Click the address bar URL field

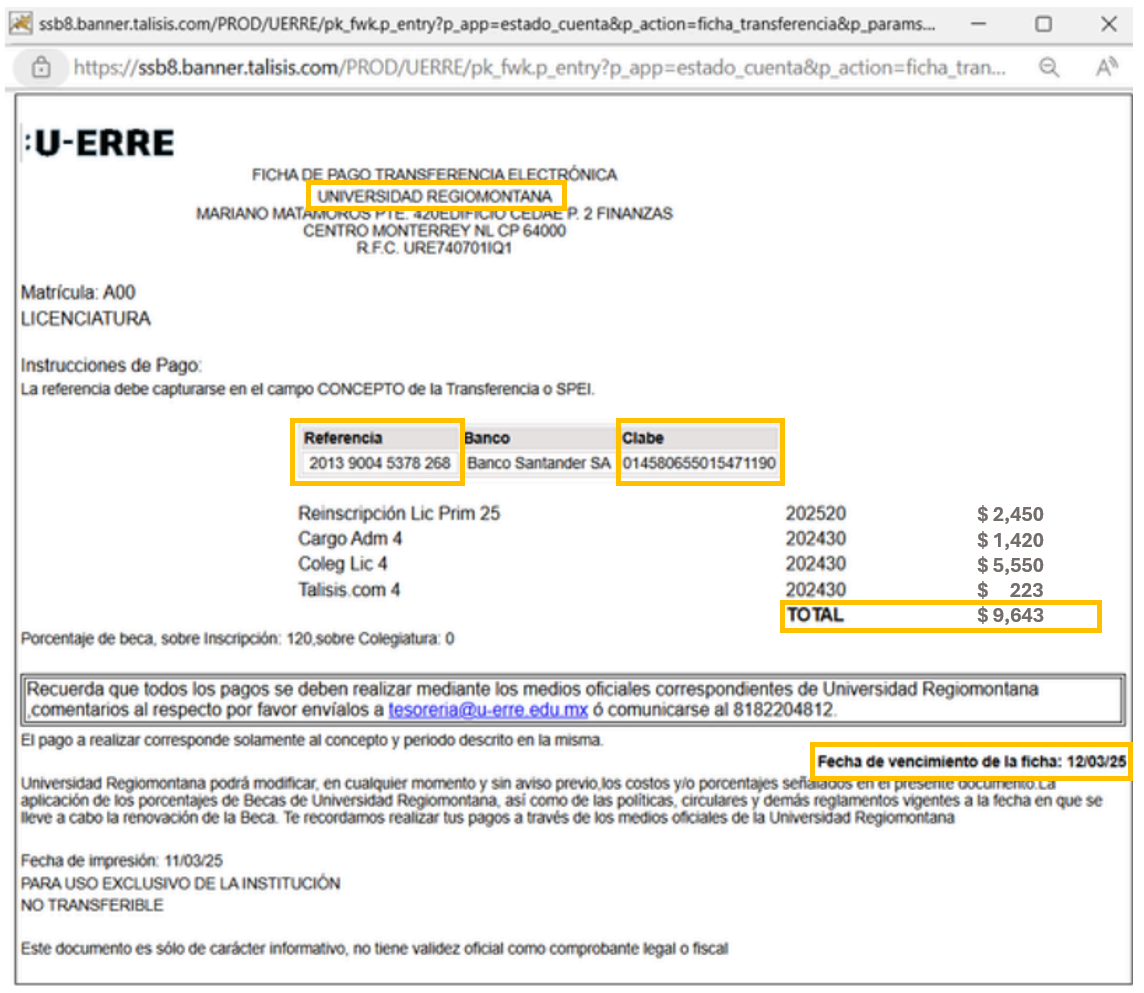click(540, 67)
